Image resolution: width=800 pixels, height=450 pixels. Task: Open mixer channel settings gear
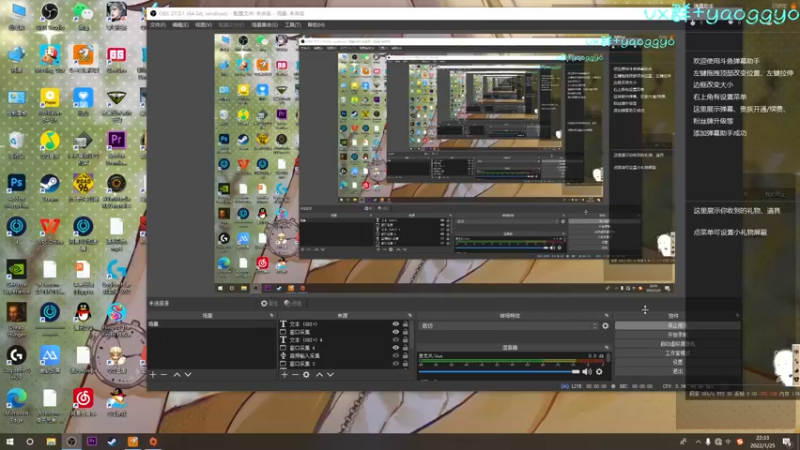(x=599, y=371)
